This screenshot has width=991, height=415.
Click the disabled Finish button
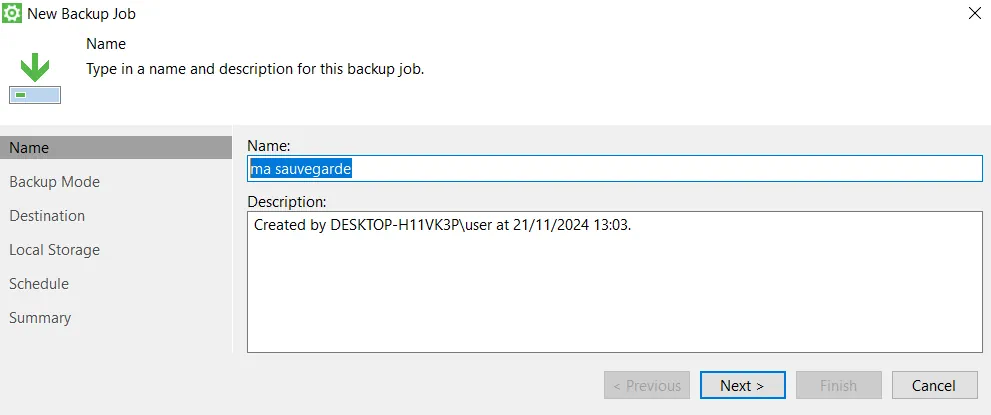[839, 385]
